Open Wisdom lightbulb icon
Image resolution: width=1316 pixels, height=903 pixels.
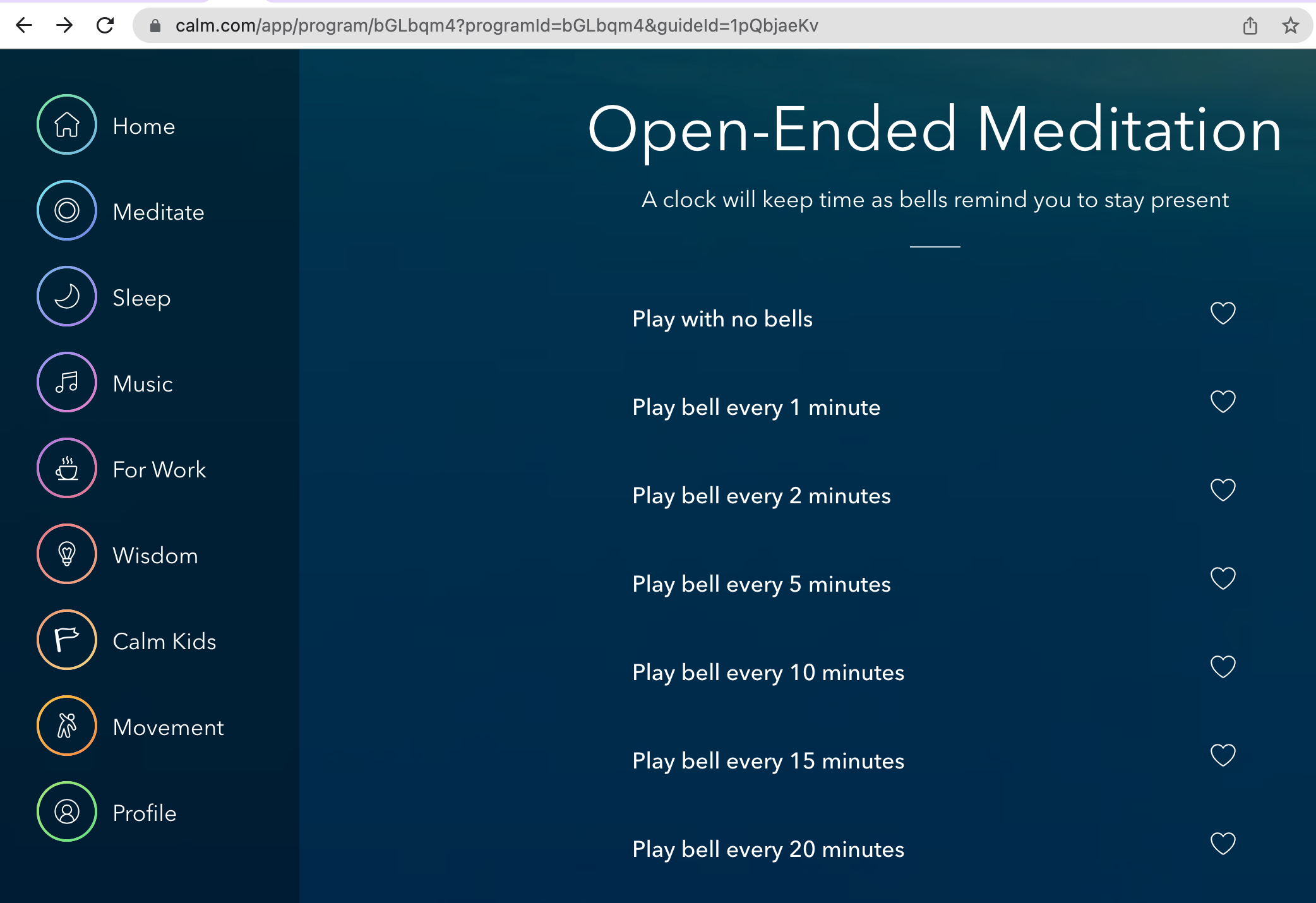[67, 554]
